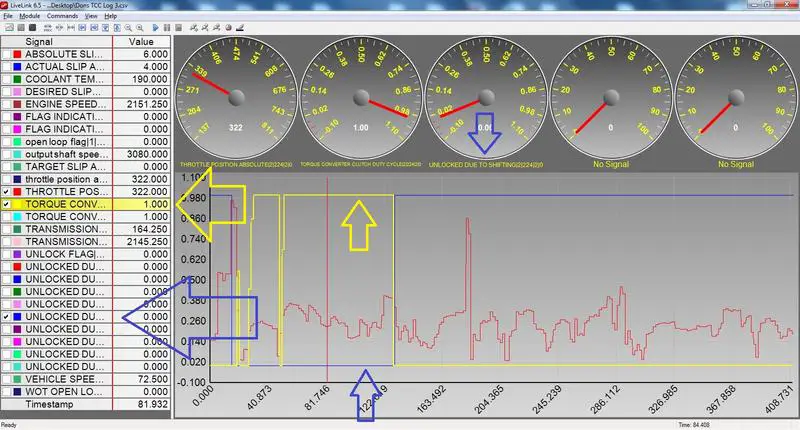800x430 pixels.
Task: Click the green swatch for COOLANT TEM
Action: [17, 79]
